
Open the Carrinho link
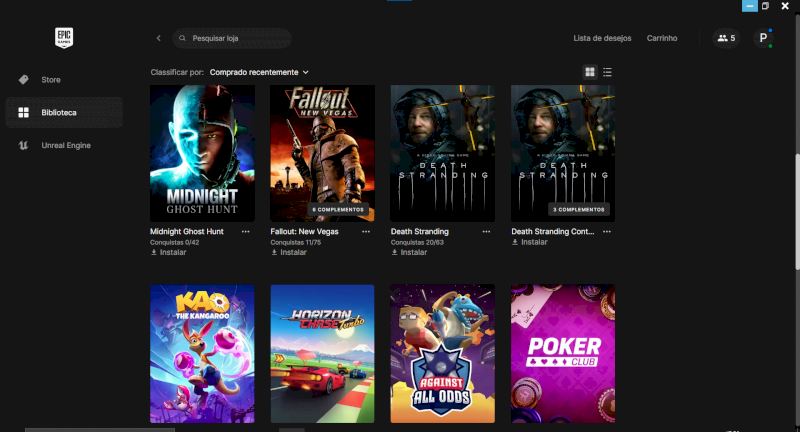click(x=662, y=38)
